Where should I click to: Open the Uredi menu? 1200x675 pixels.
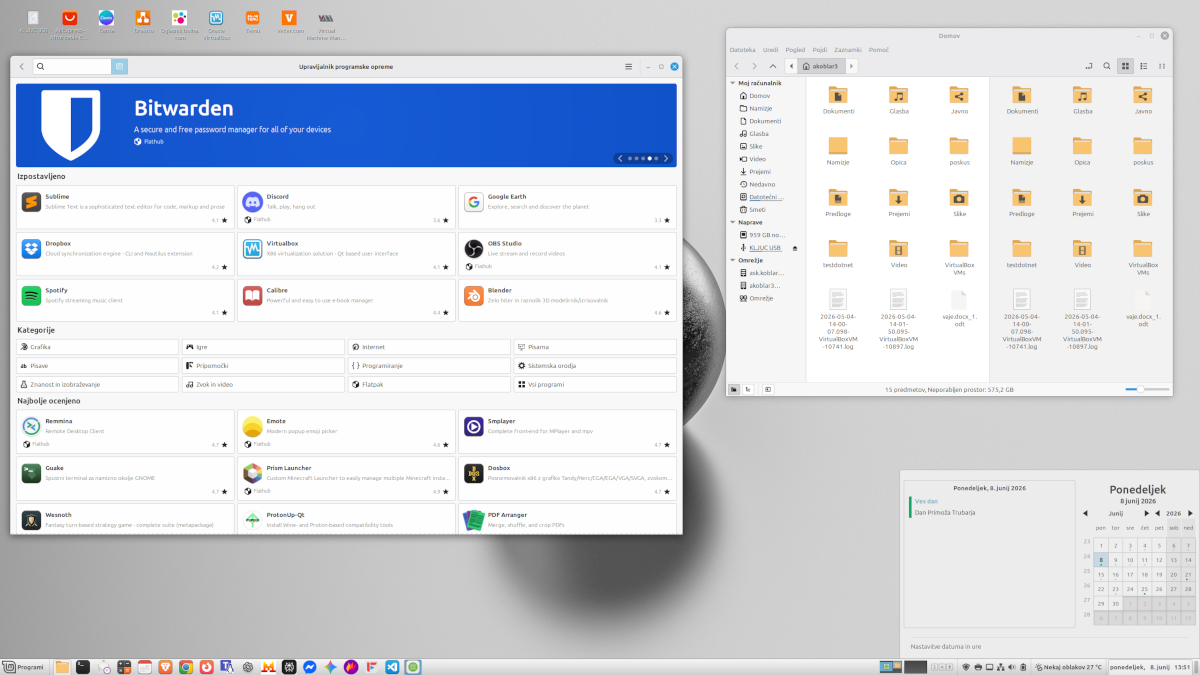pos(771,49)
